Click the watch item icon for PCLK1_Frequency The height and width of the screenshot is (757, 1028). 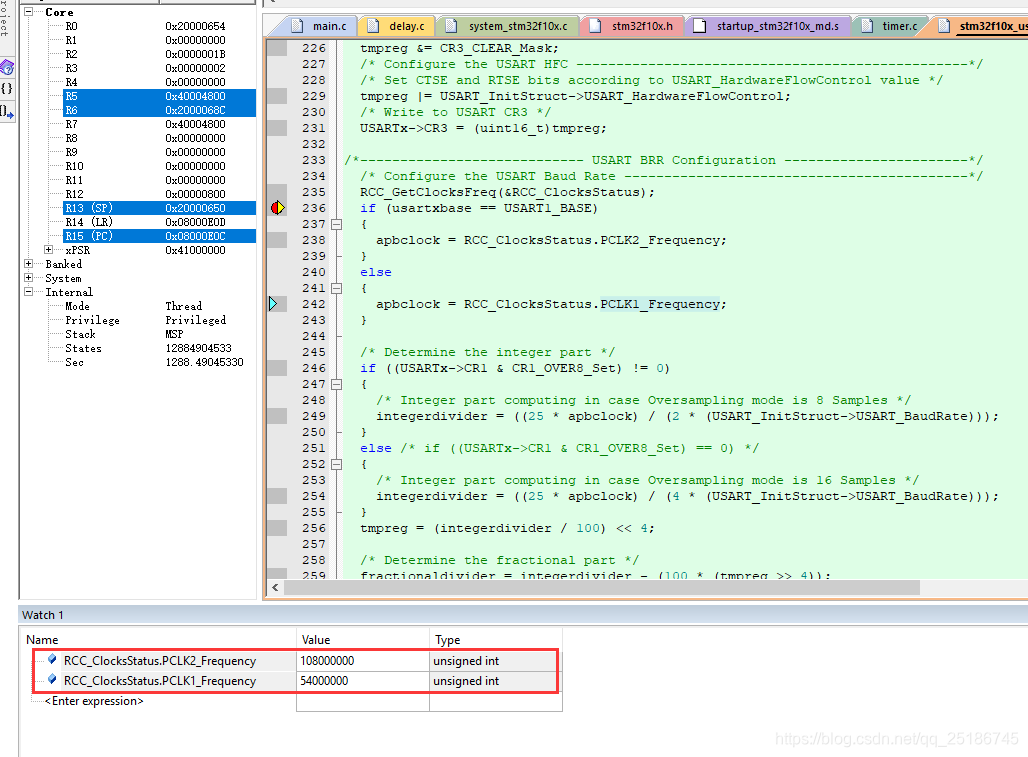(52, 680)
